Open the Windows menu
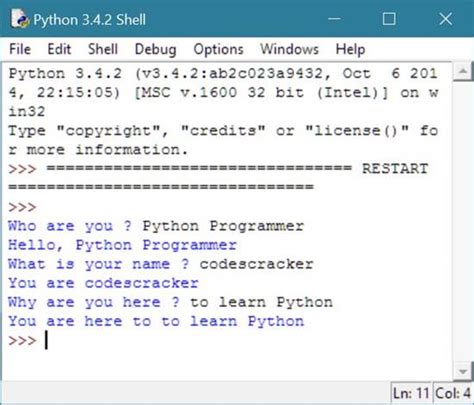The height and width of the screenshot is (405, 474). 289,49
